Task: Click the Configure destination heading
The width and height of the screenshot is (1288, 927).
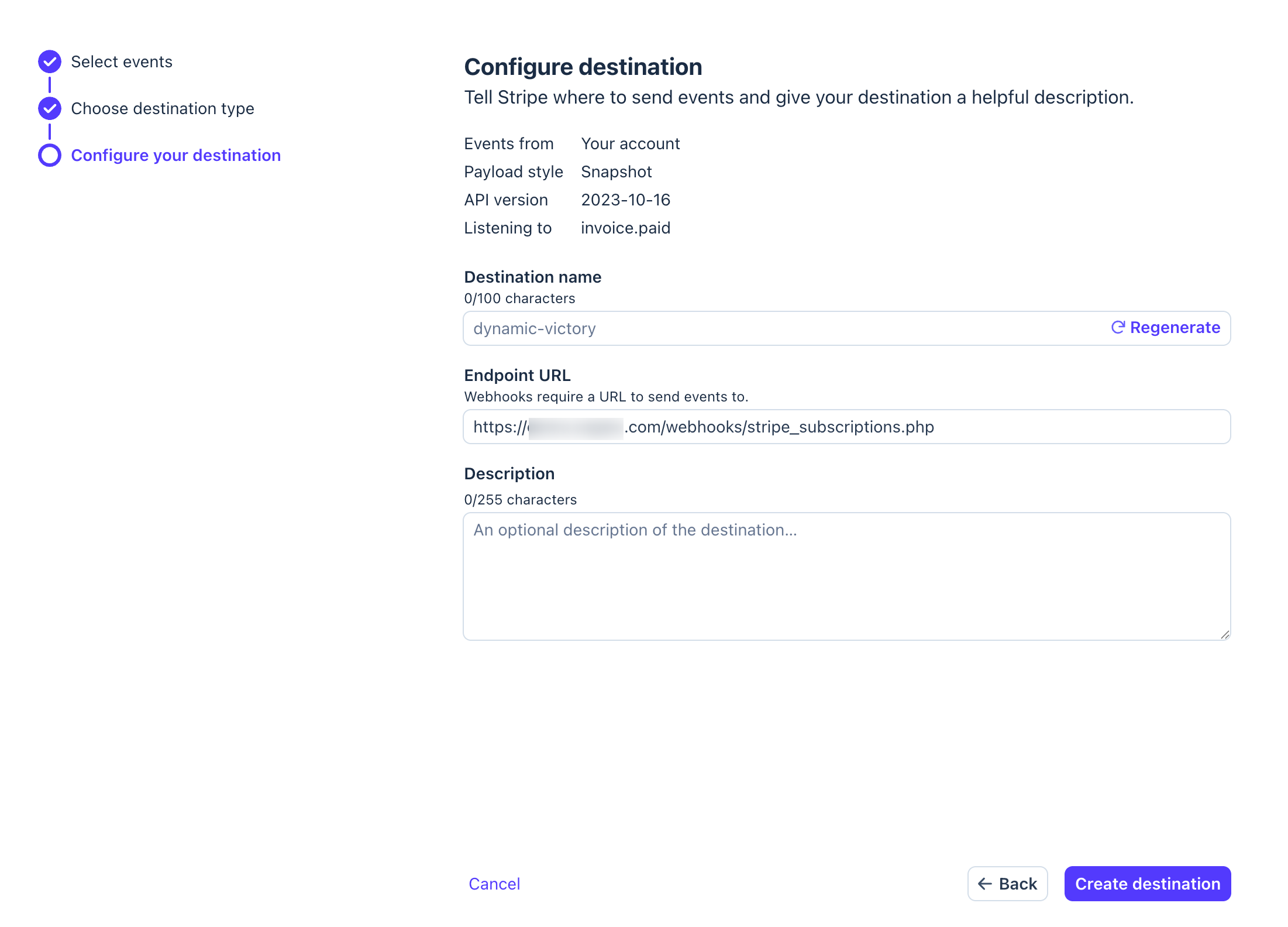Action: pos(583,67)
